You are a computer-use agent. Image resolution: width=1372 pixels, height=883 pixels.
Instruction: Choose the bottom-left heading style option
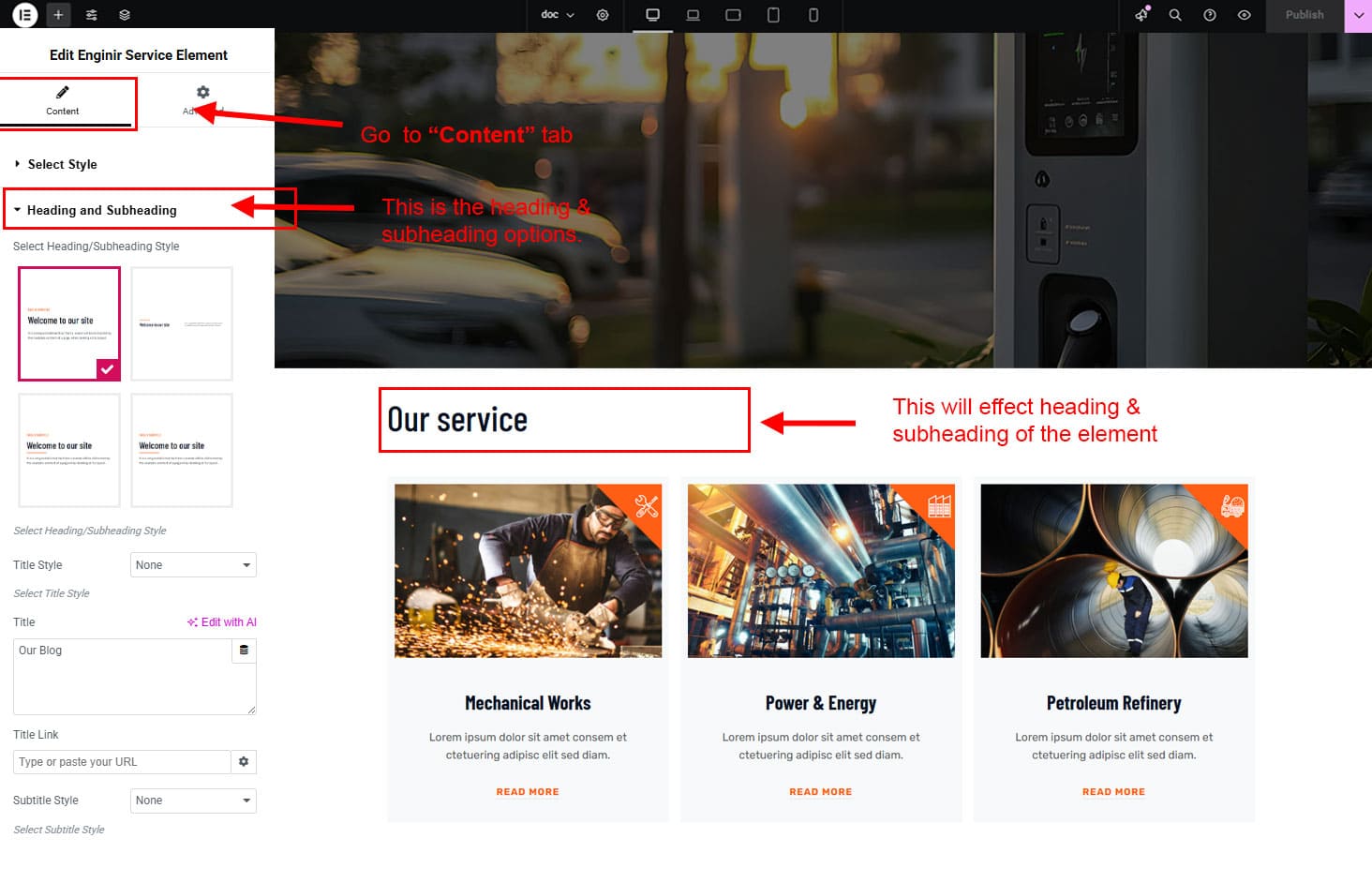[69, 450]
